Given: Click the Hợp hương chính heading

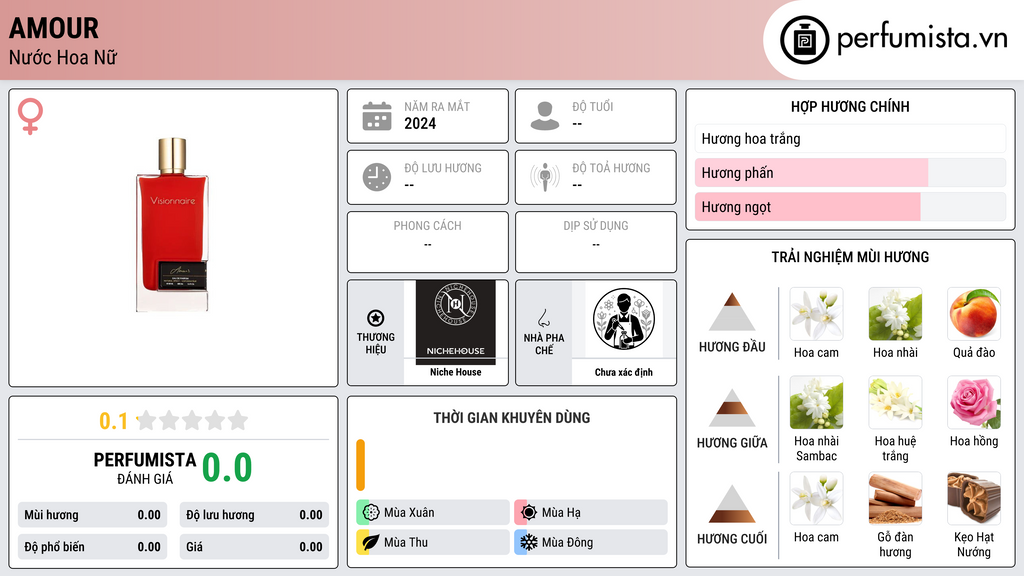Looking at the screenshot, I should [x=850, y=106].
